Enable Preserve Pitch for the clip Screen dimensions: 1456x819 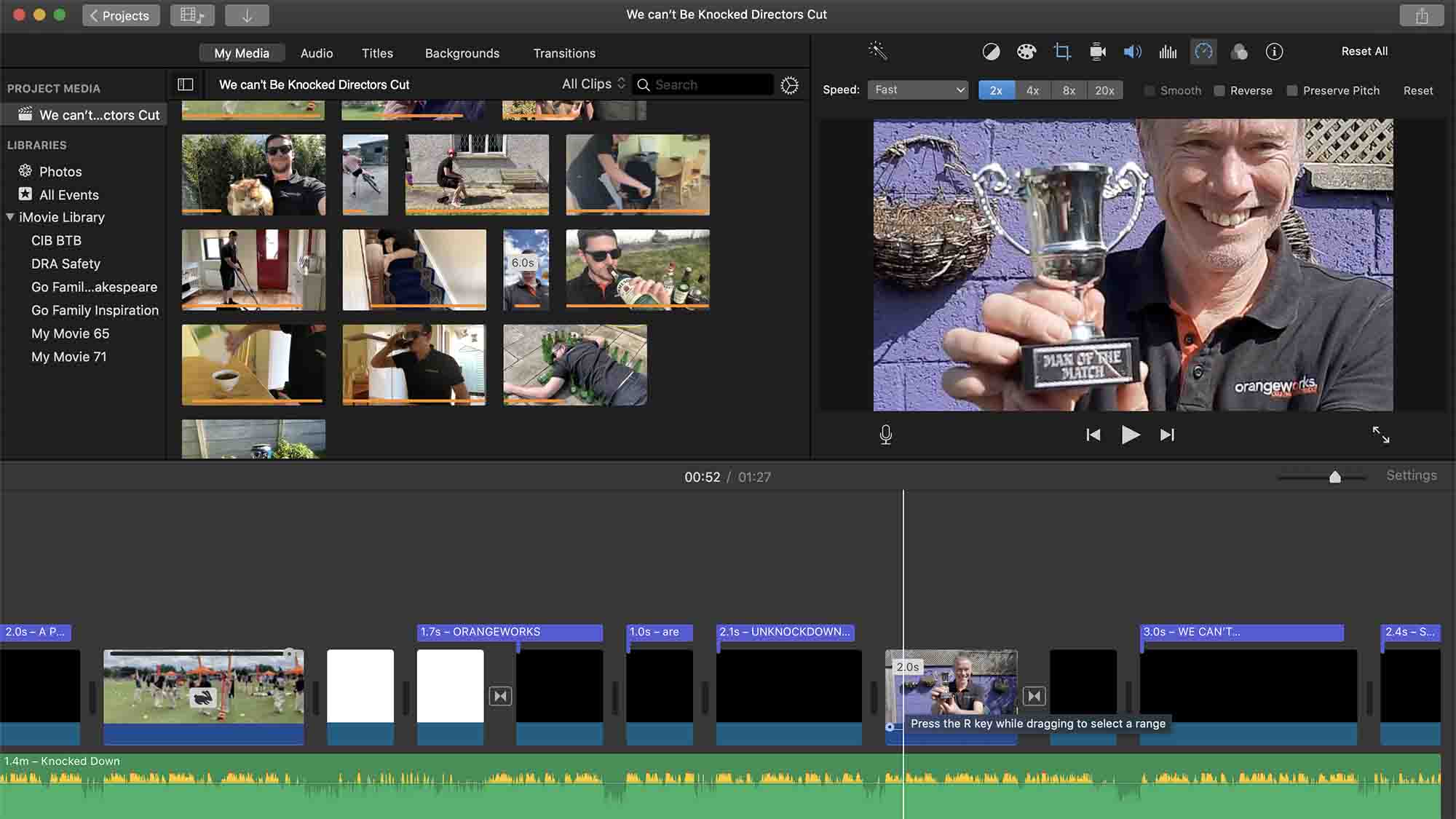tap(1293, 90)
